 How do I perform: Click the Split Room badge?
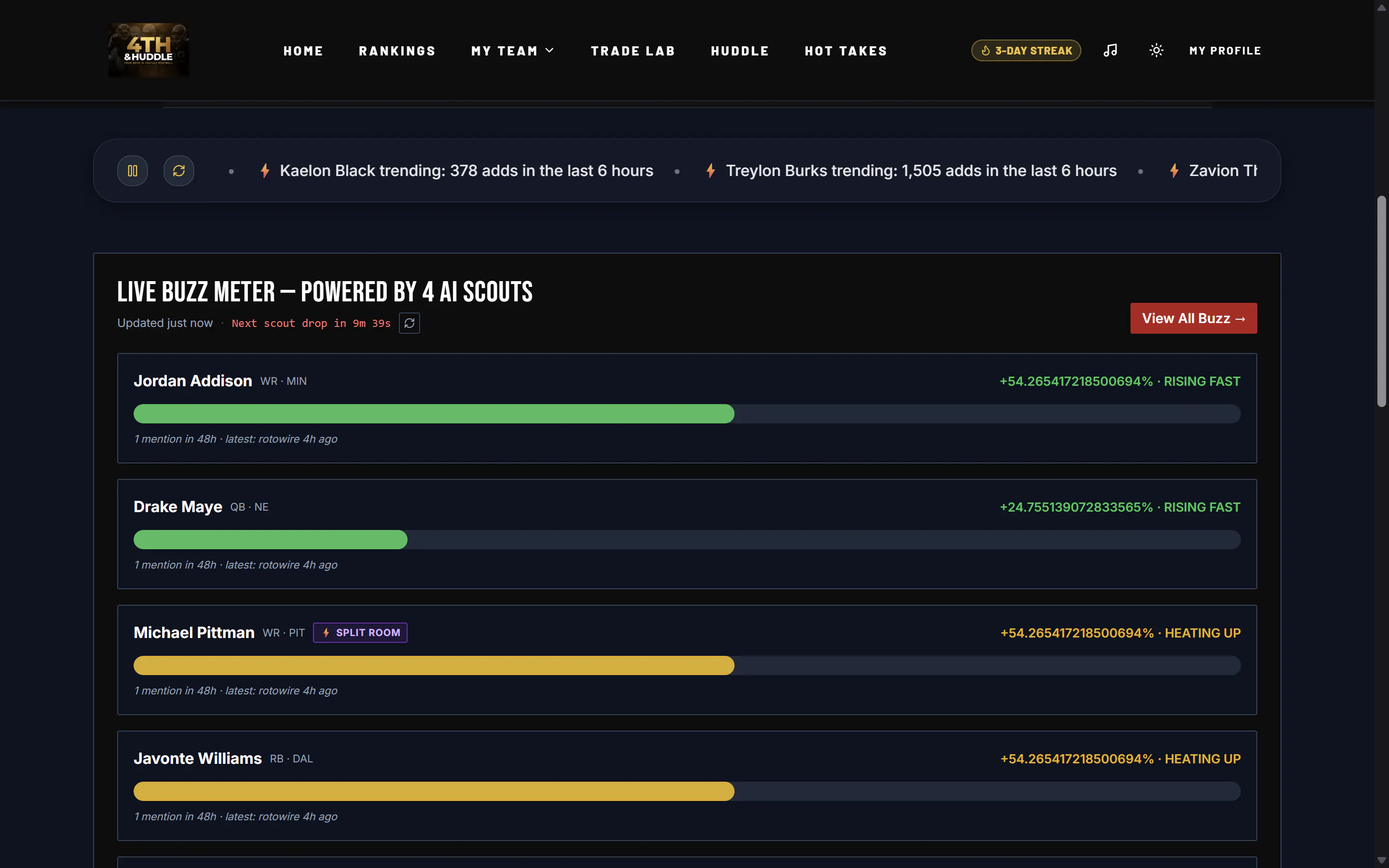360,633
